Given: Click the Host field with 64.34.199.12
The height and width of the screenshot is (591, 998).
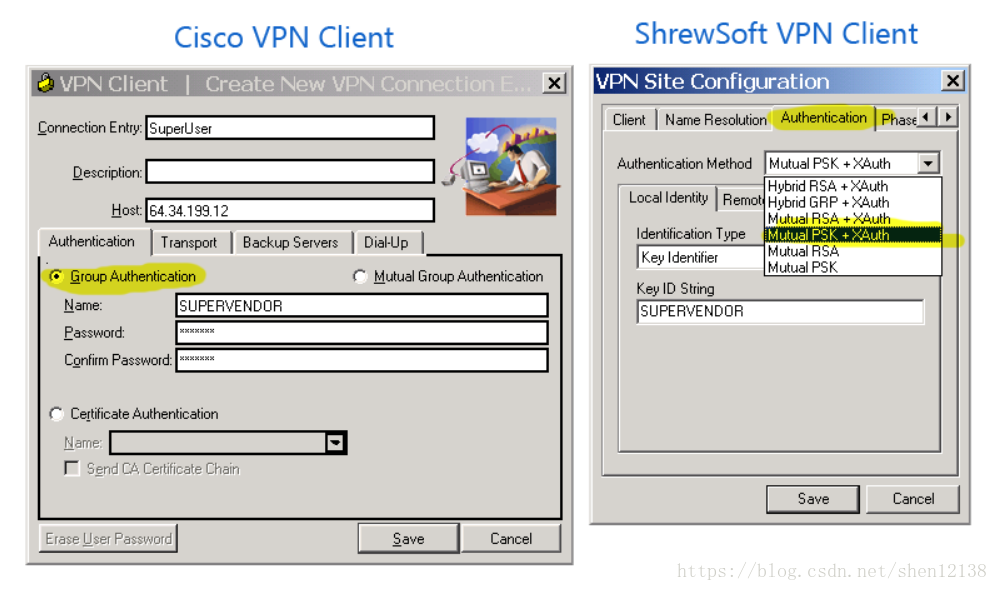Looking at the screenshot, I should tap(290, 210).
